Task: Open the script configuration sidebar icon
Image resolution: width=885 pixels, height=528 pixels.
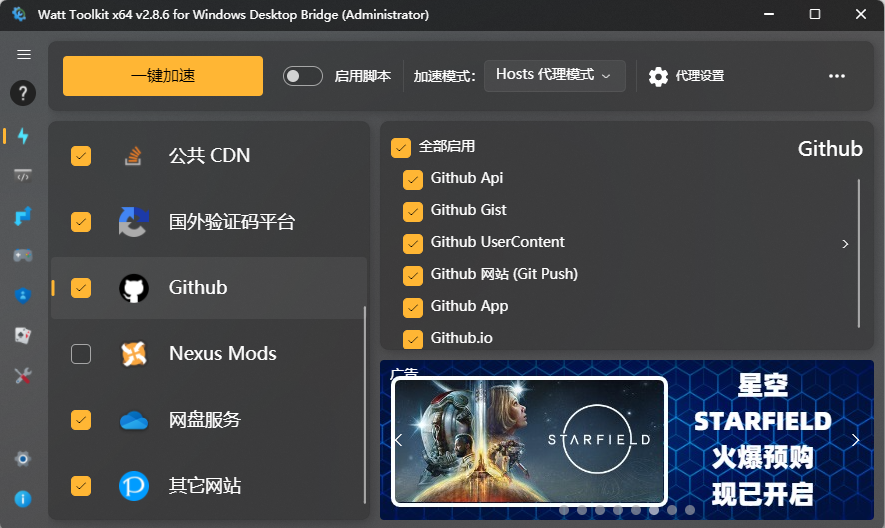Action: (x=23, y=176)
